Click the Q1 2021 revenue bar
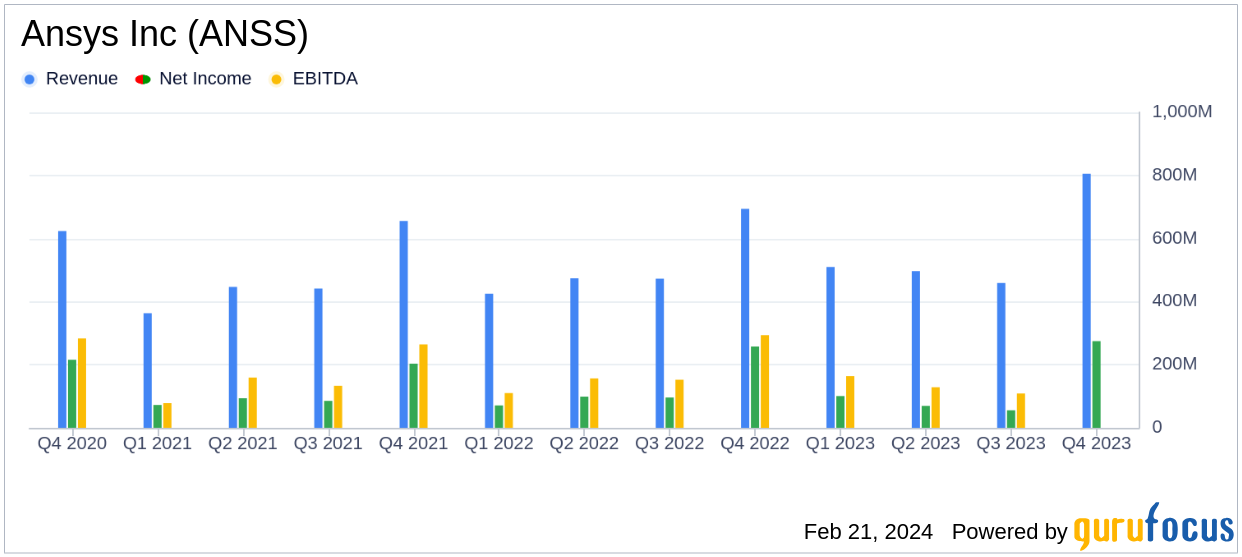This screenshot has width=1242, height=557. click(x=147, y=371)
